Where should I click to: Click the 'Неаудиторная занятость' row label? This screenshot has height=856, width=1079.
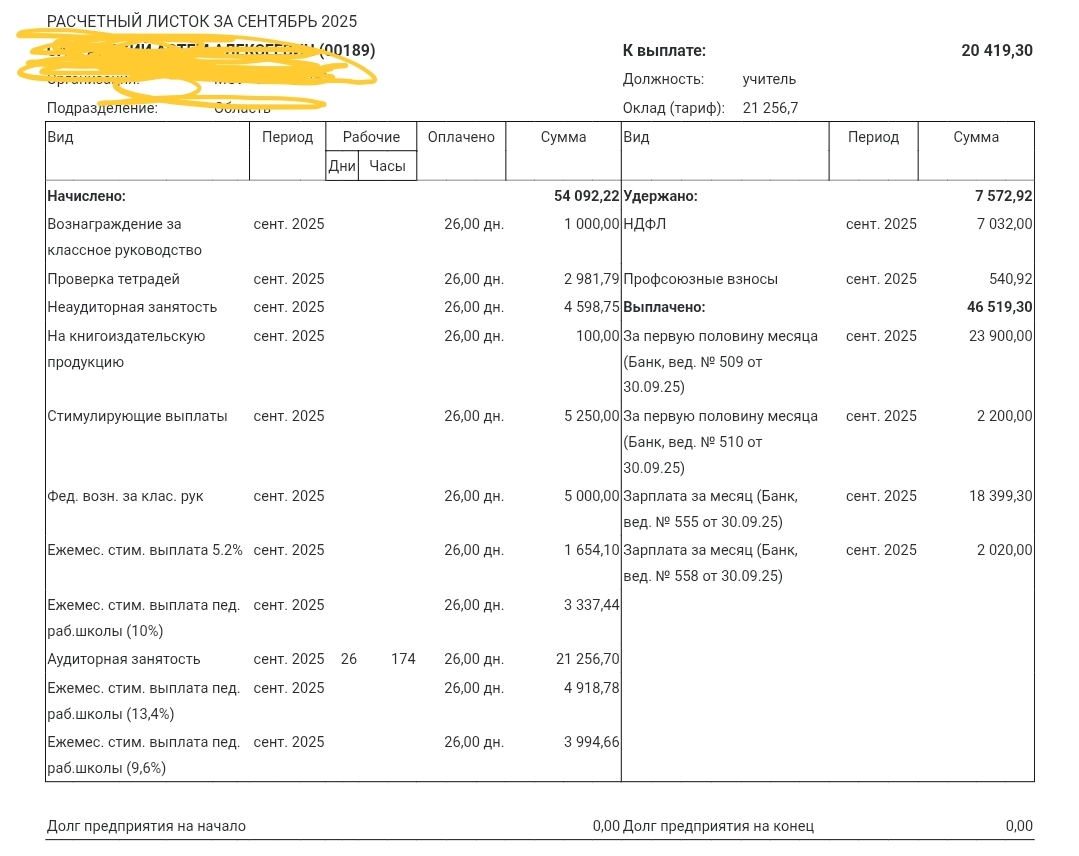click(132, 308)
